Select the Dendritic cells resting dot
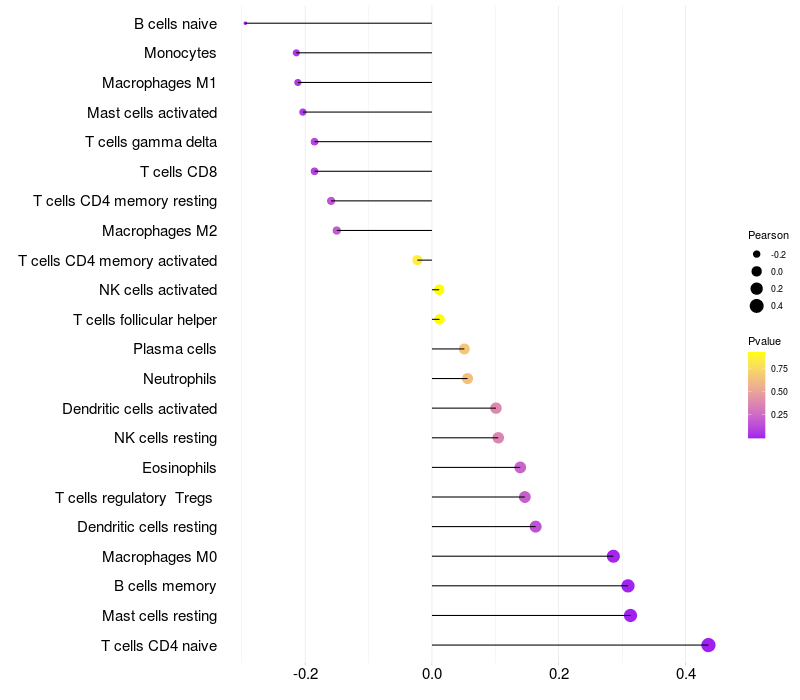This screenshot has height=700, width=800. point(535,527)
